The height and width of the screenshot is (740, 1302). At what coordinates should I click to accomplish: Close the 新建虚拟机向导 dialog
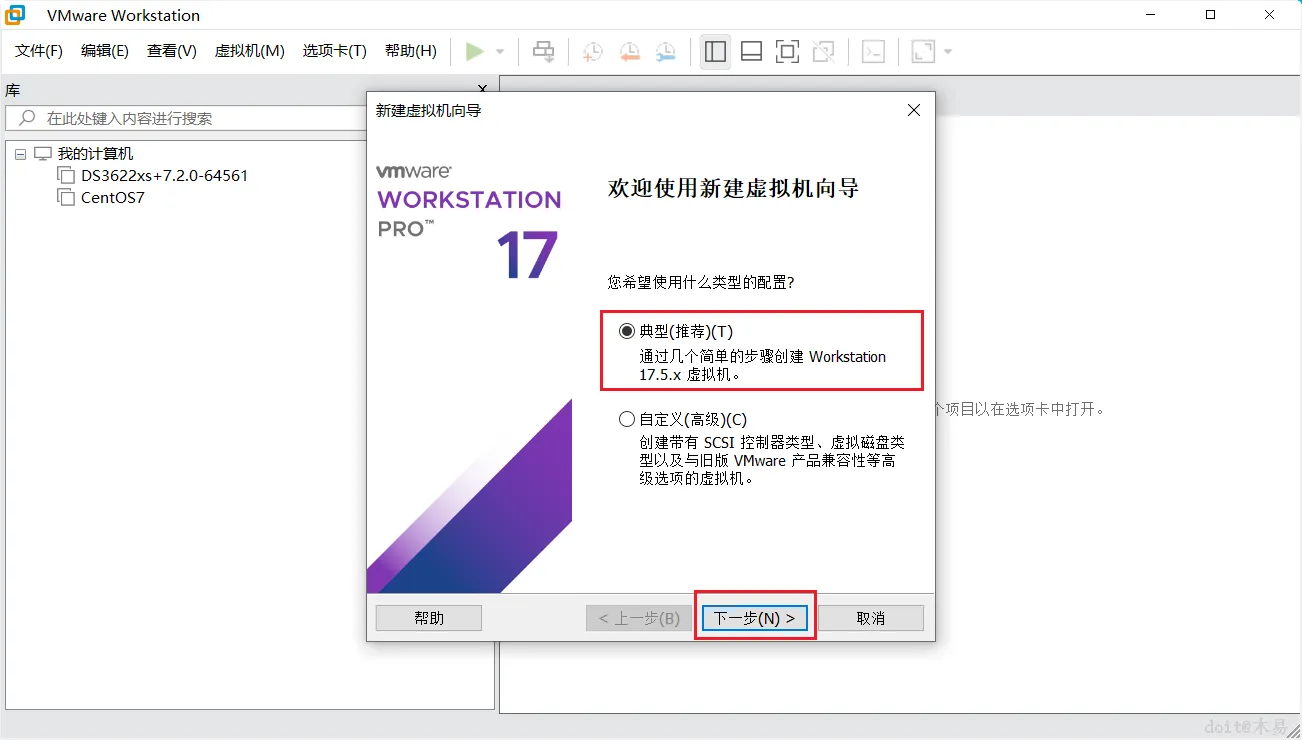(x=914, y=110)
